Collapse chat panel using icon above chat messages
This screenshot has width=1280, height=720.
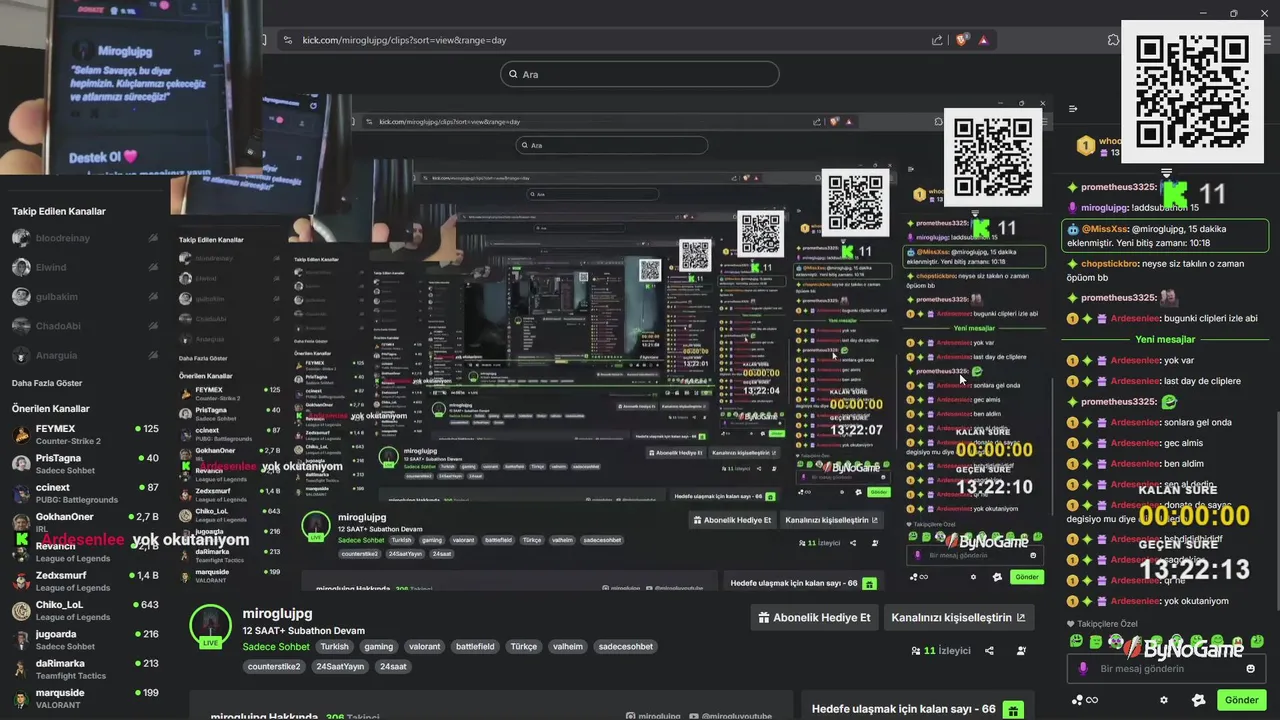coord(1073,109)
